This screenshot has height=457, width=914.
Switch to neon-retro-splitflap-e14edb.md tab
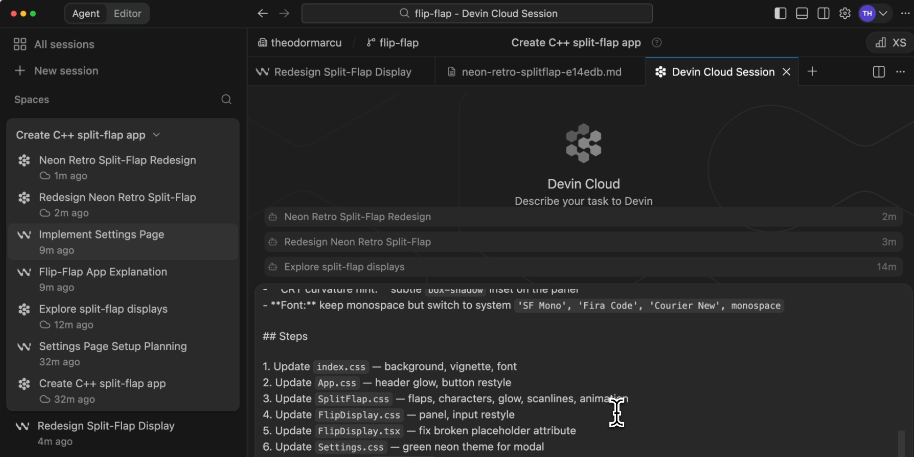pyautogui.click(x=540, y=72)
